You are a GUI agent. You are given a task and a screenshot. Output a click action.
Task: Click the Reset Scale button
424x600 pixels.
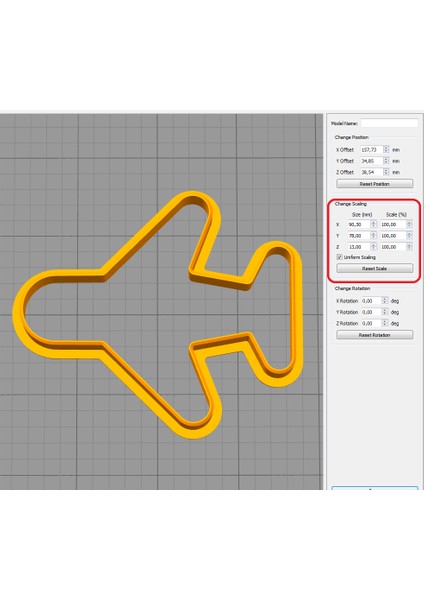[375, 268]
